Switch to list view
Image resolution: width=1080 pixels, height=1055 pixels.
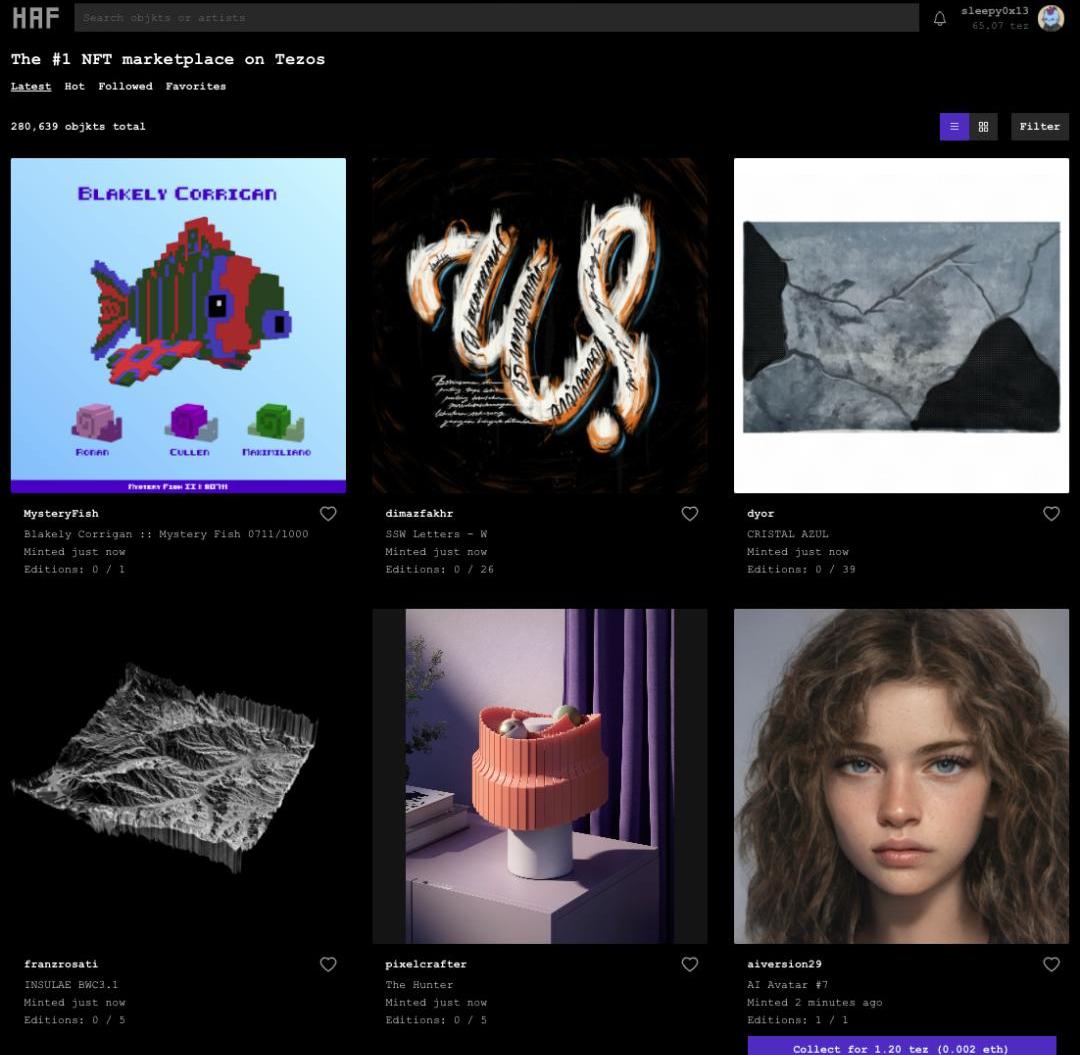point(954,127)
